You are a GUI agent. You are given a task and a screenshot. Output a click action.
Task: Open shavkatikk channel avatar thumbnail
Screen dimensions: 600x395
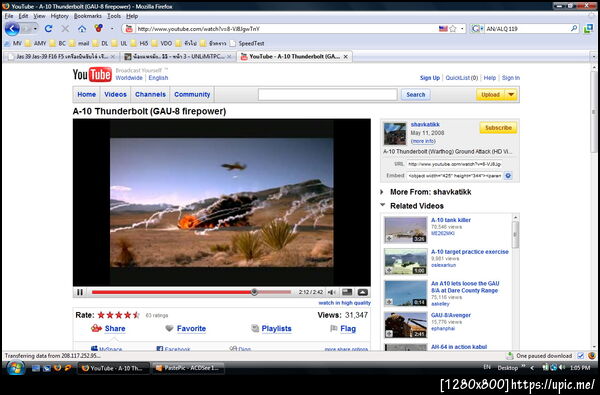pos(395,134)
